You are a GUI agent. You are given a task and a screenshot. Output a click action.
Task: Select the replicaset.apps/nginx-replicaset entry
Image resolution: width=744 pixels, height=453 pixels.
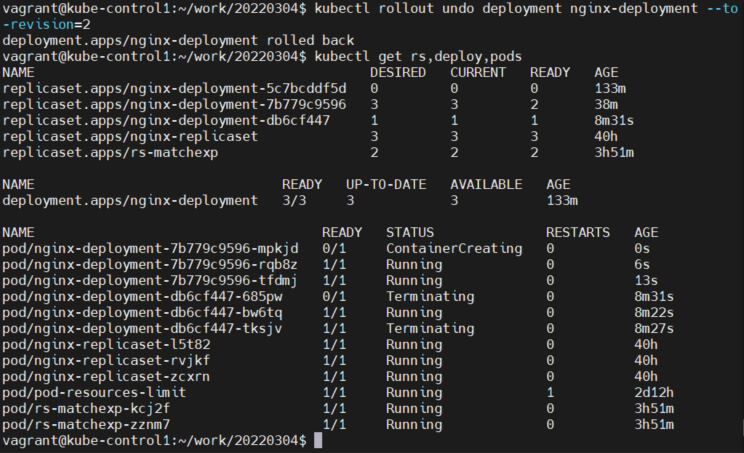point(130,137)
